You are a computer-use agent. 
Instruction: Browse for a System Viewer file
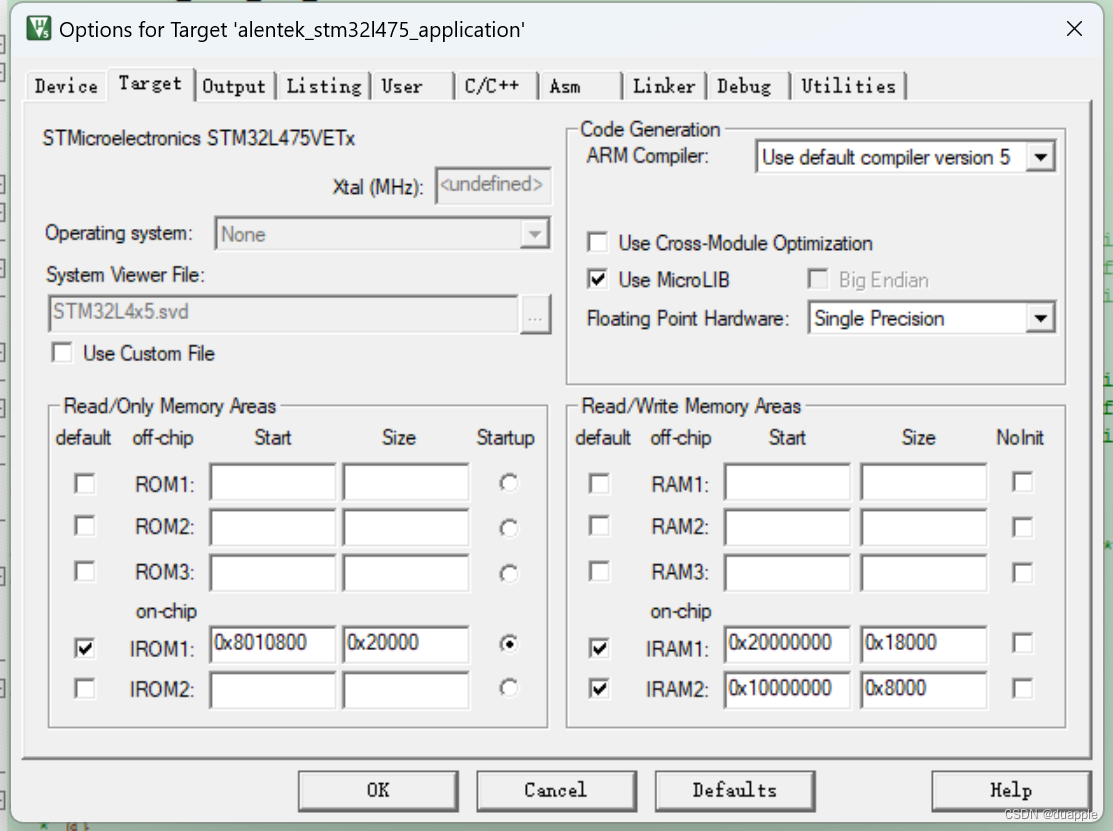click(535, 314)
